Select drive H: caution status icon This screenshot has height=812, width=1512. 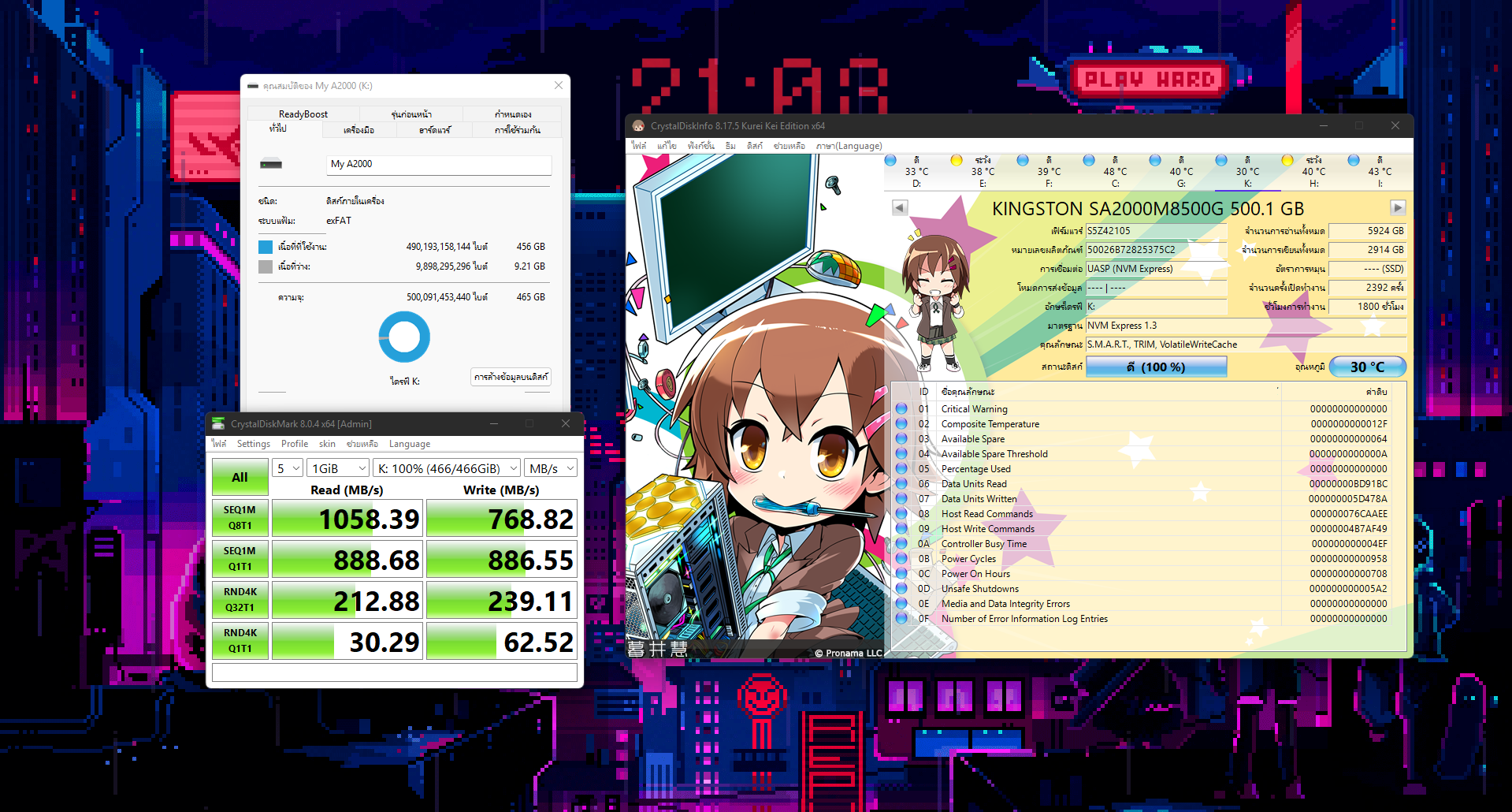point(1287,161)
